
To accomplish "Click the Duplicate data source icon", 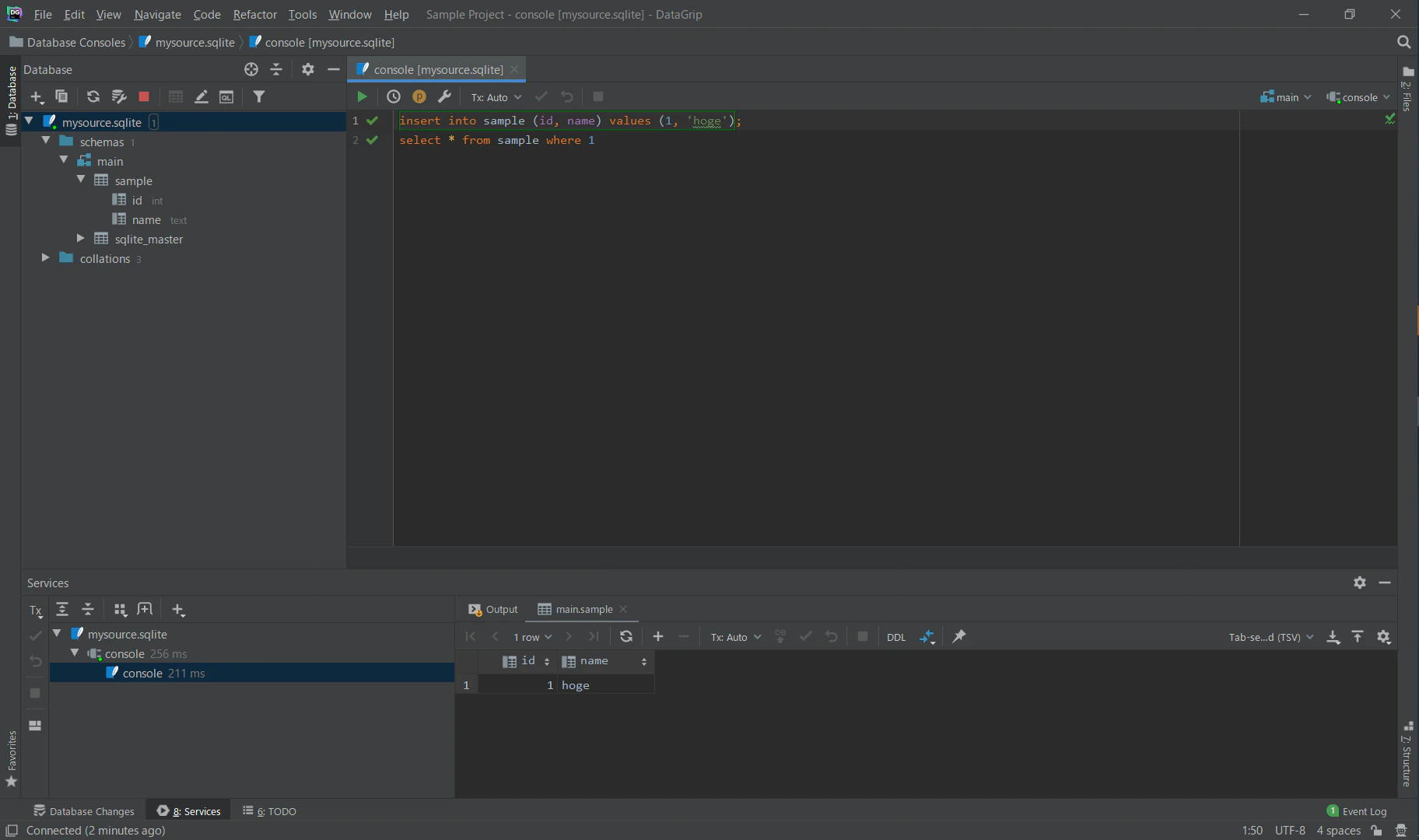I will click(x=61, y=96).
